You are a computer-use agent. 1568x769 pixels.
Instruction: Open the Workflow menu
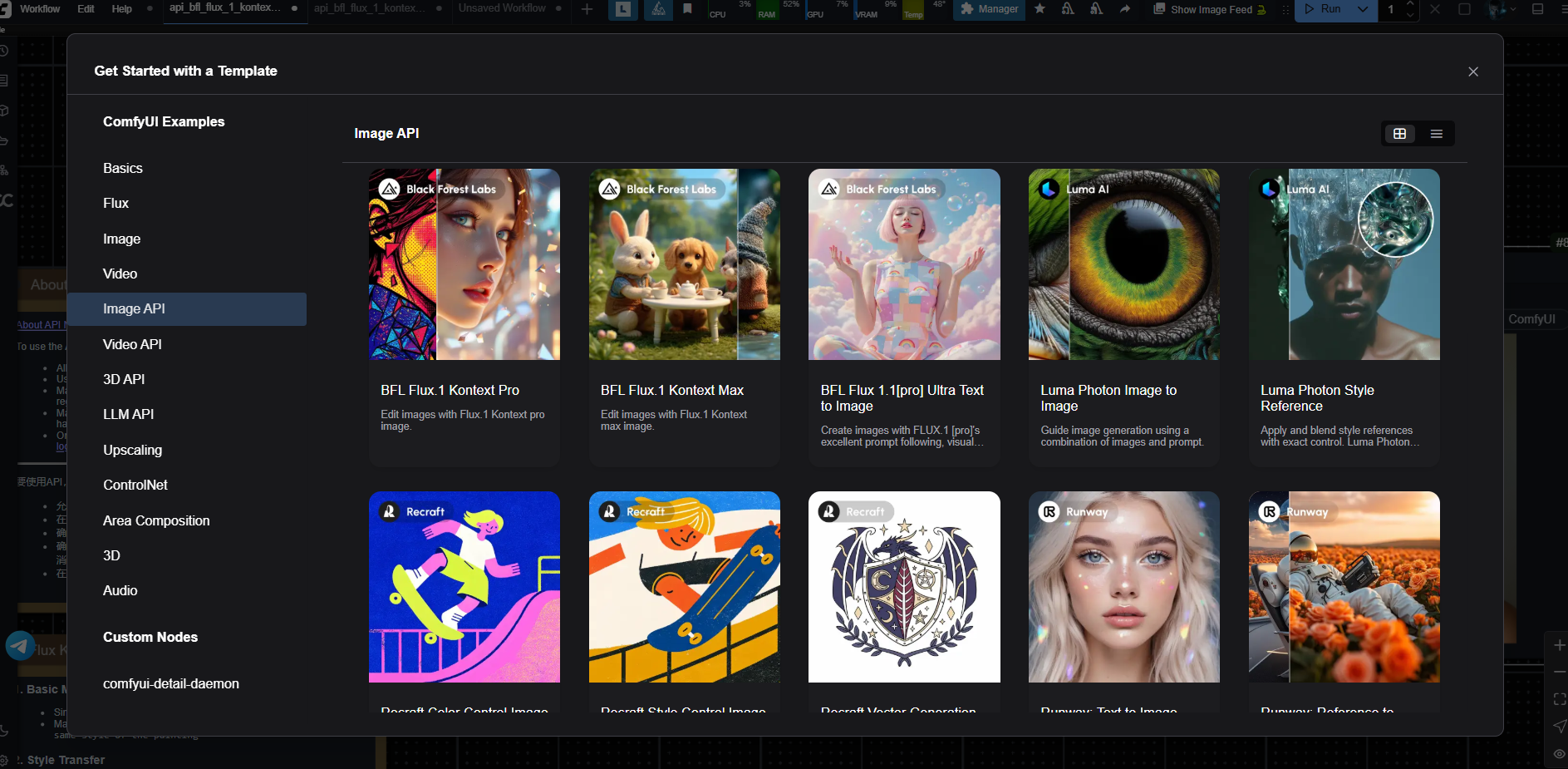click(40, 9)
